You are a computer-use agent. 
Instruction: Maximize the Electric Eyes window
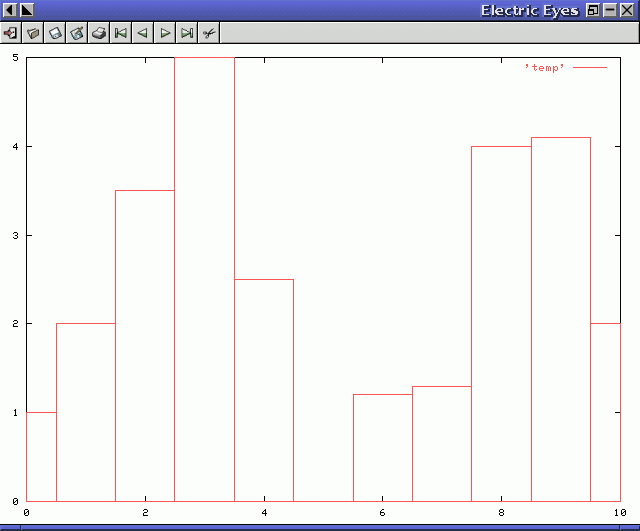593,10
